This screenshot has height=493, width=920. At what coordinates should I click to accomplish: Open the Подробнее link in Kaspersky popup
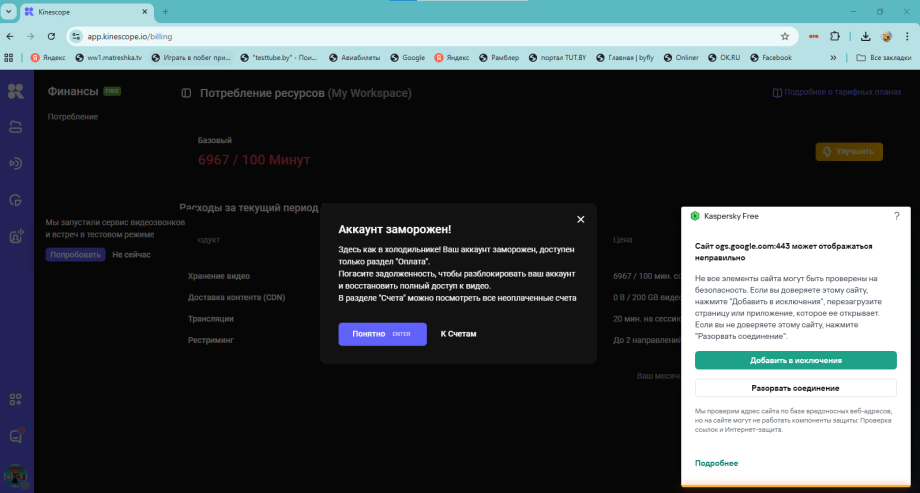(x=716, y=463)
